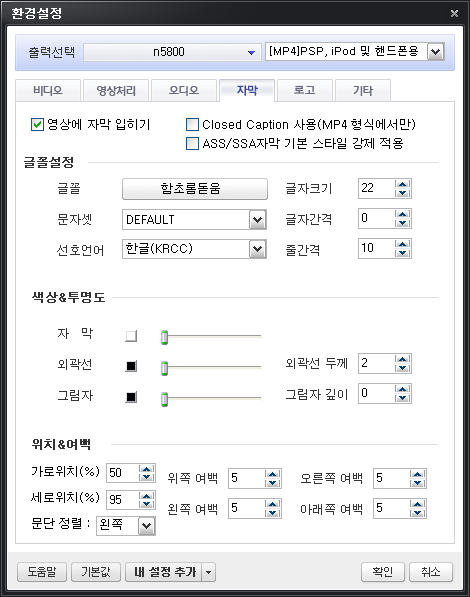Screen dimensions: 470x597
Task: Pick the 그림자 black color swatch
Action: tap(131, 397)
